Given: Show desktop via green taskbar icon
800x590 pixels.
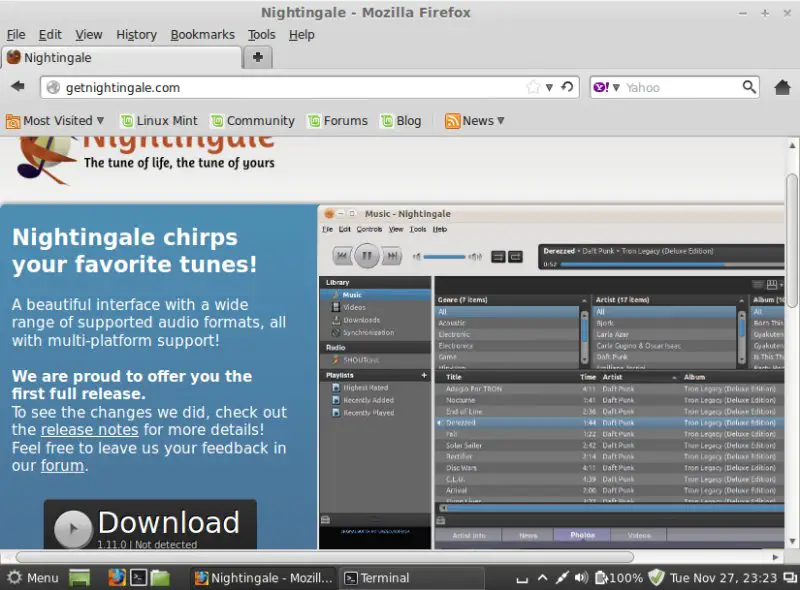Looking at the screenshot, I should tap(79, 578).
